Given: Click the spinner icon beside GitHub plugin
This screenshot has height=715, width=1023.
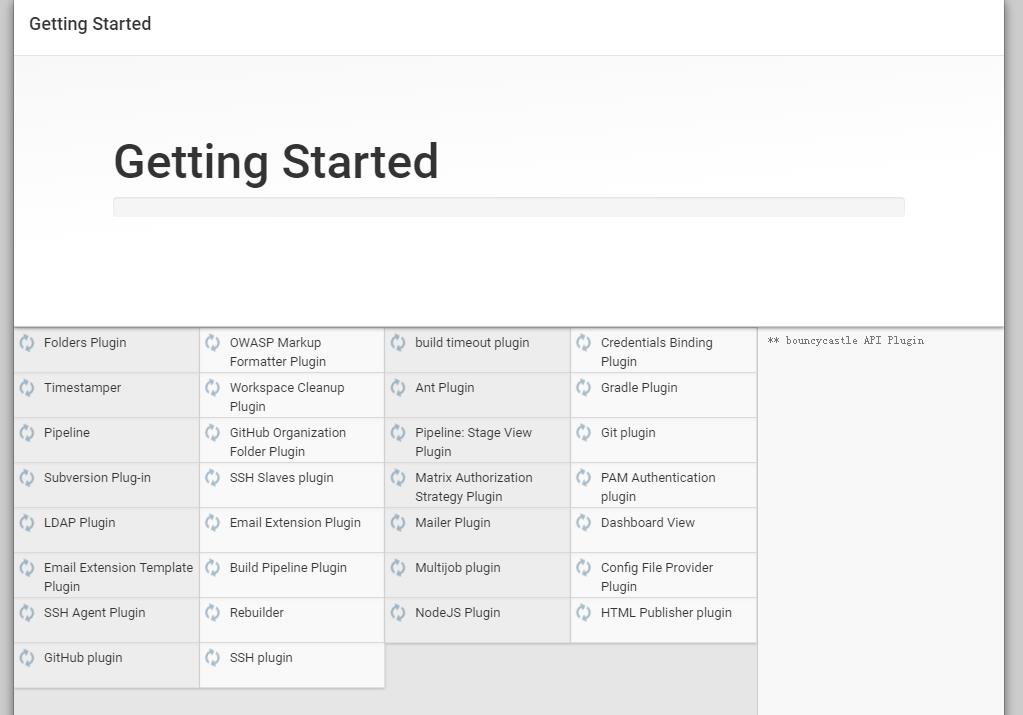Looking at the screenshot, I should click(27, 658).
